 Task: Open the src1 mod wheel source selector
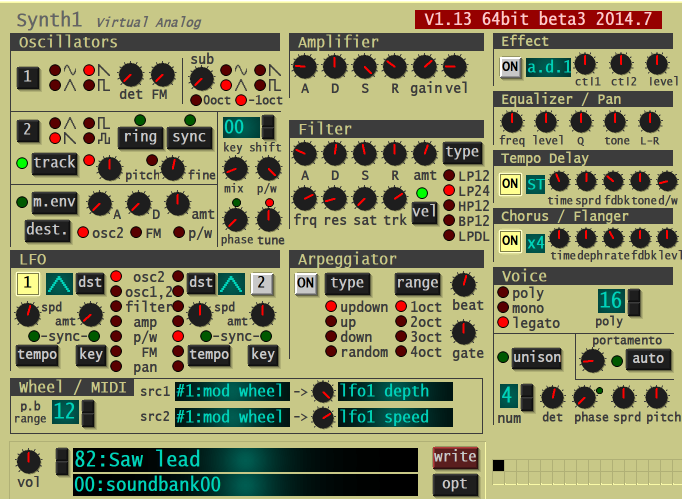[232, 391]
